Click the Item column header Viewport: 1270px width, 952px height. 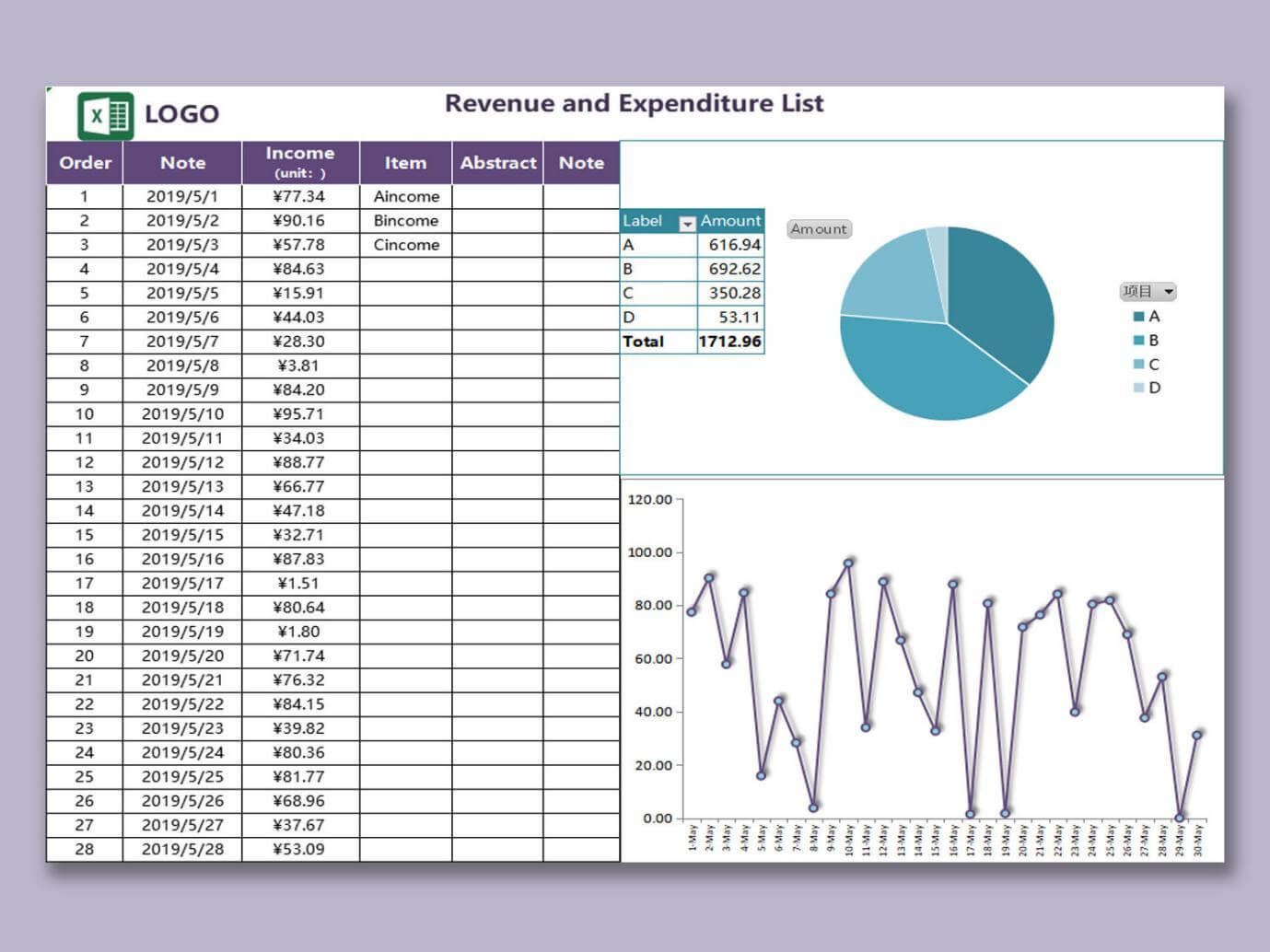click(405, 163)
